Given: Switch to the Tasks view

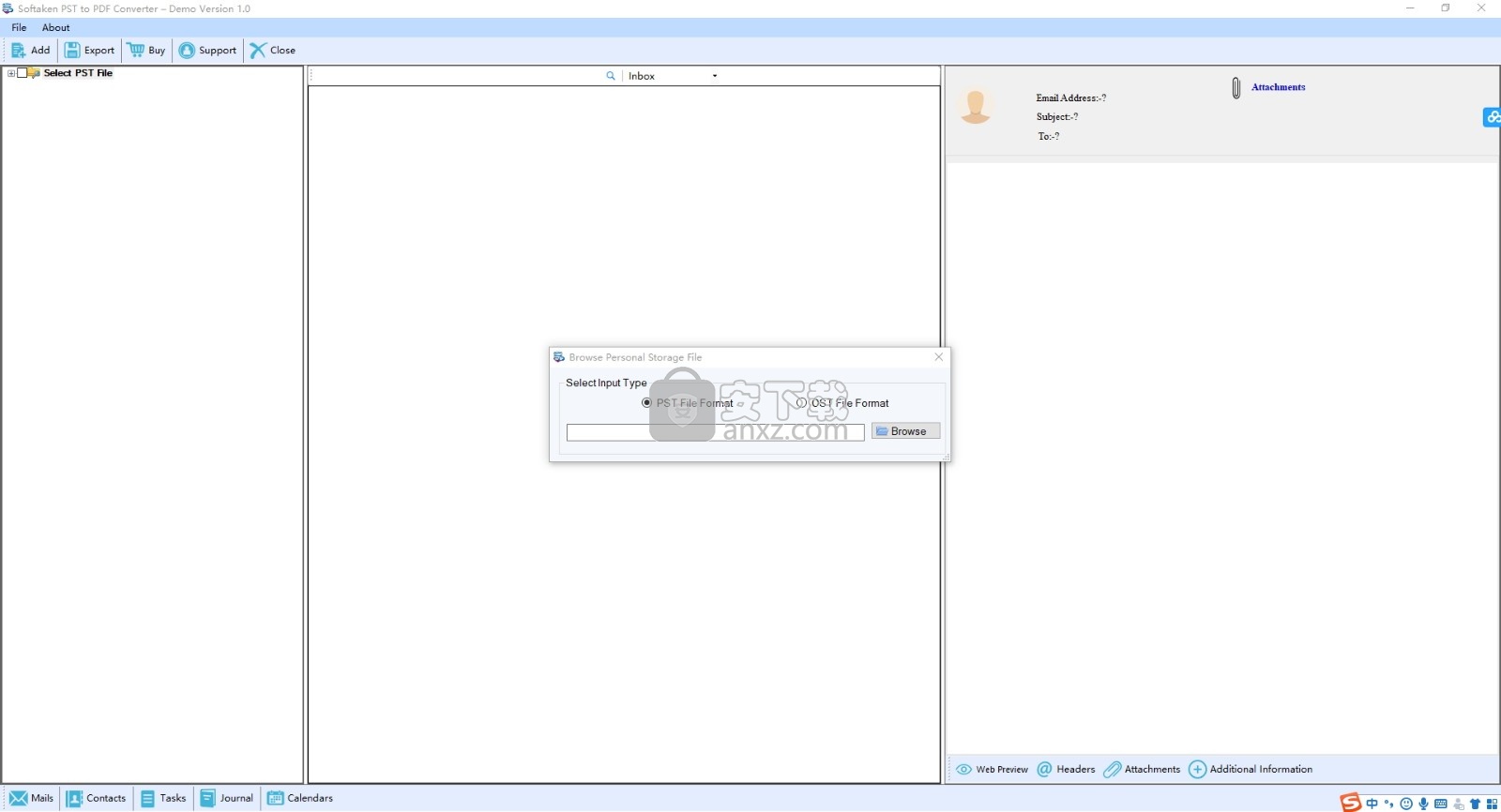Looking at the screenshot, I should 163,799.
